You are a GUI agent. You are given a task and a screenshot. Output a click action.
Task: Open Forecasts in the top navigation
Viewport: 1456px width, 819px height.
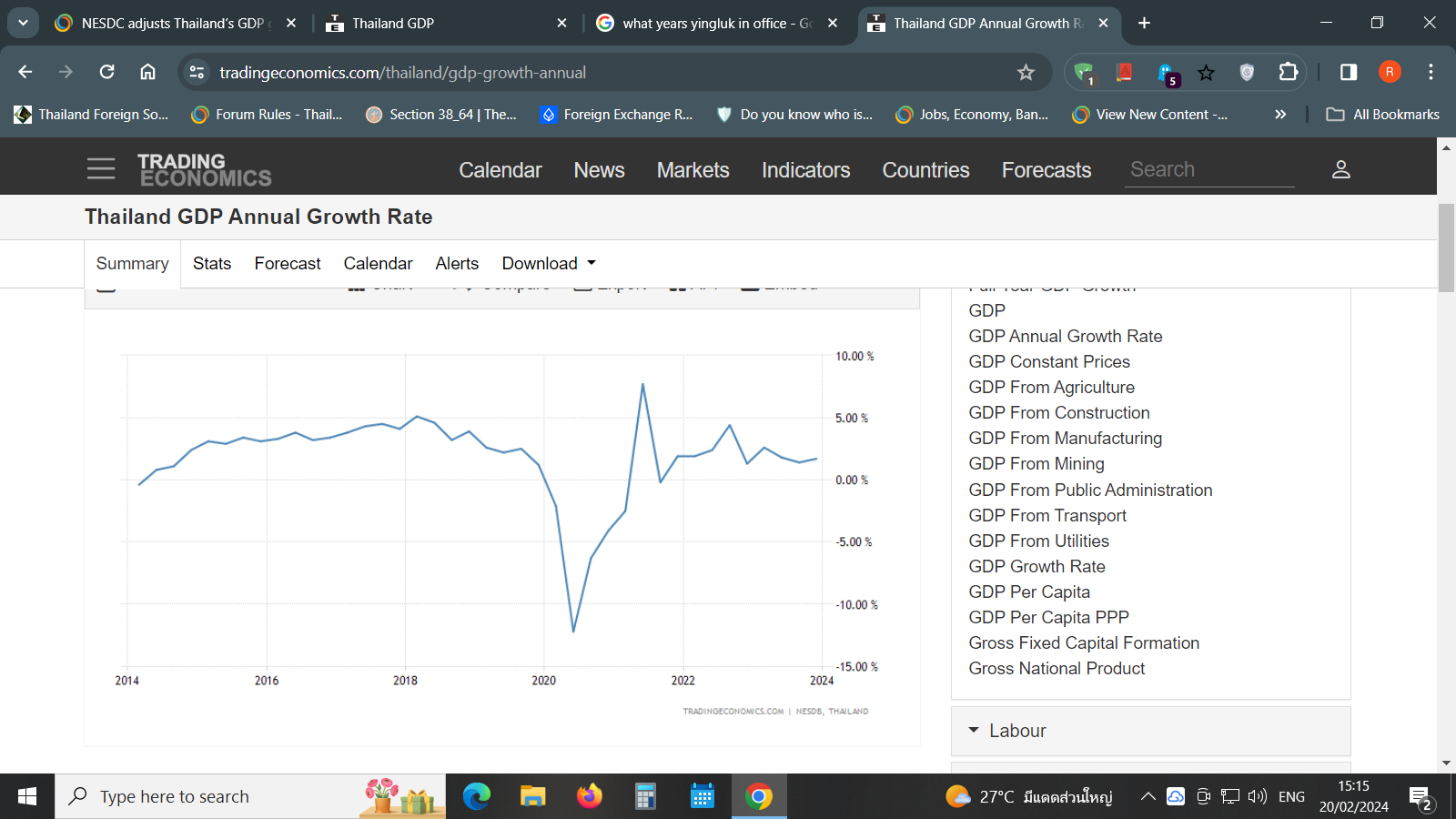point(1046,169)
